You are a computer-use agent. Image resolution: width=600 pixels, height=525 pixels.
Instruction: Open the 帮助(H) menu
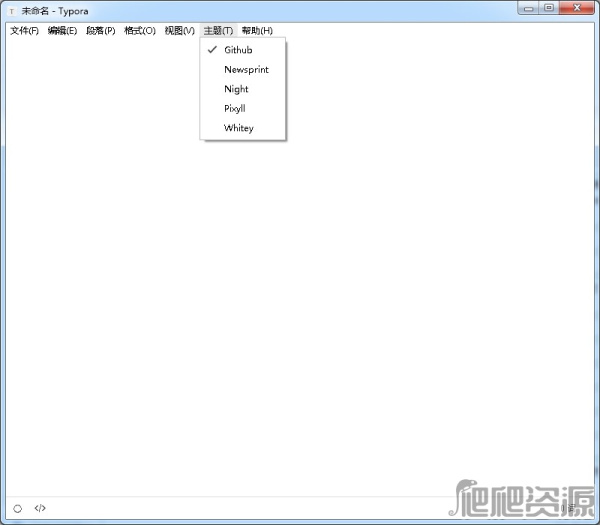(x=257, y=31)
